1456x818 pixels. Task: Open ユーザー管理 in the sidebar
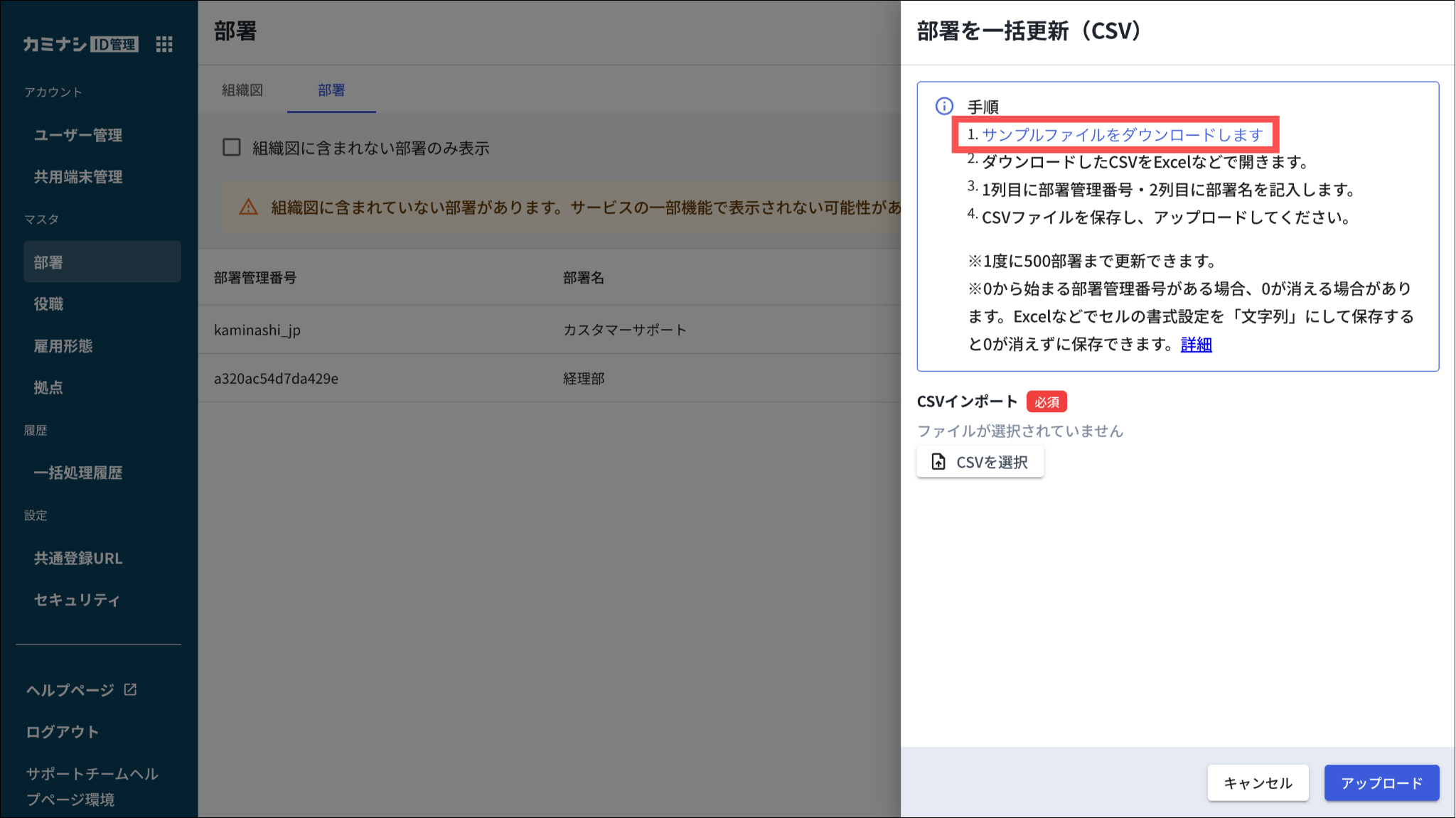click(78, 135)
